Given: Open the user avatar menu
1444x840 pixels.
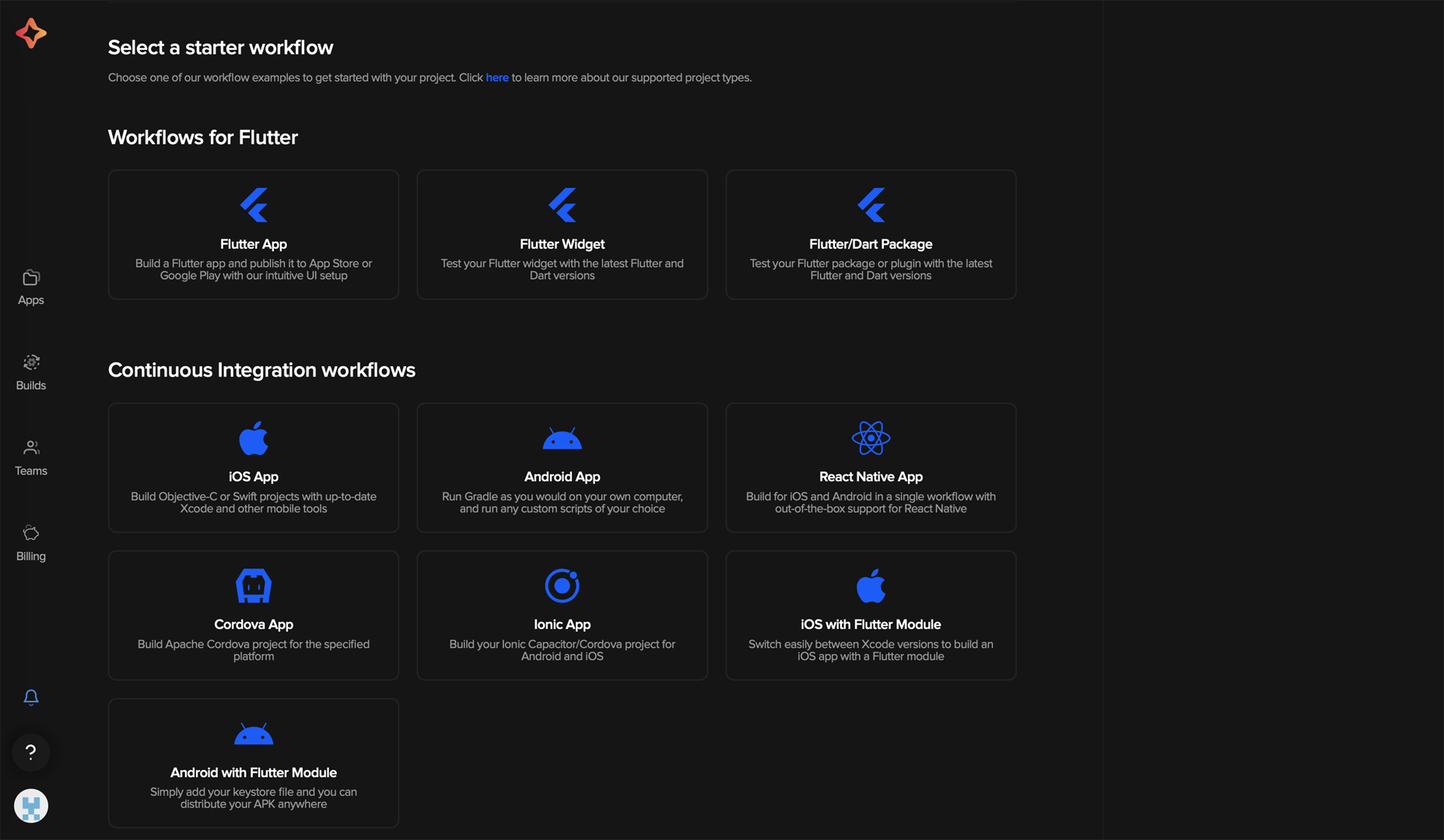Looking at the screenshot, I should click(x=31, y=806).
